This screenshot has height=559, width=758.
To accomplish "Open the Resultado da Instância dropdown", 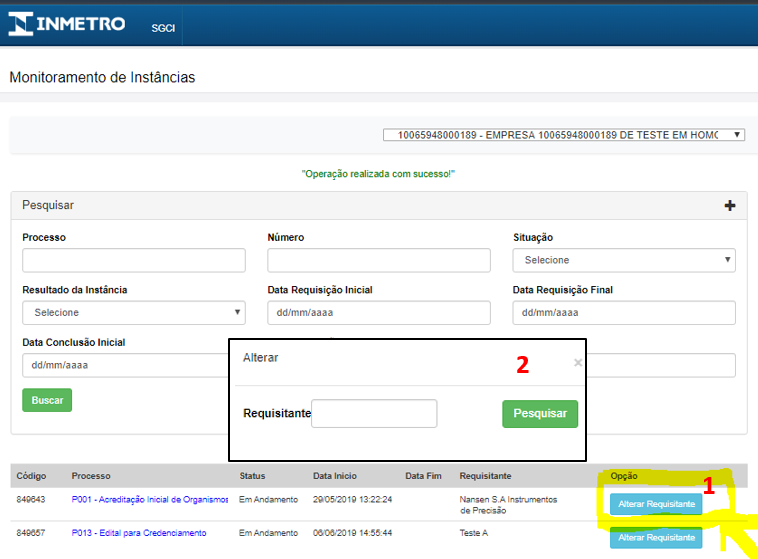I will (x=133, y=313).
